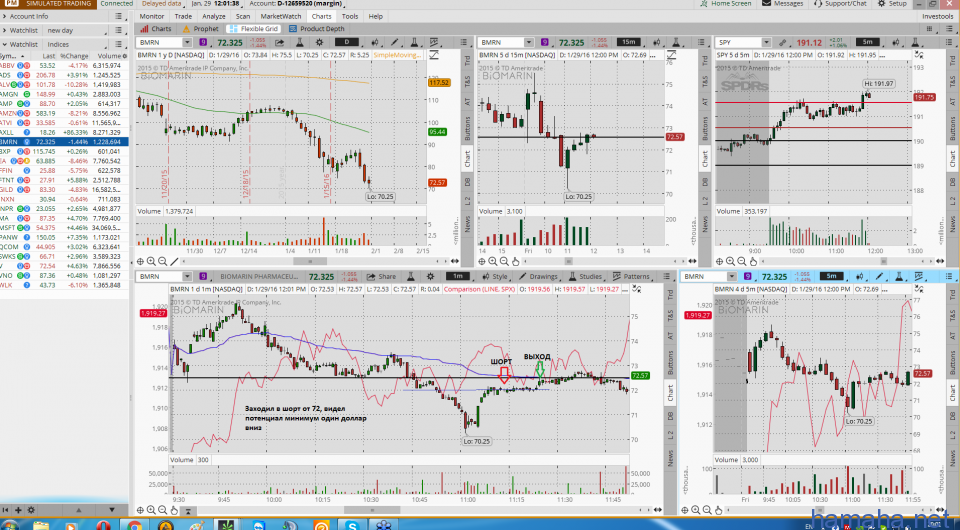Zoom in on BMRN daily chart
960x530 pixels.
(151, 261)
